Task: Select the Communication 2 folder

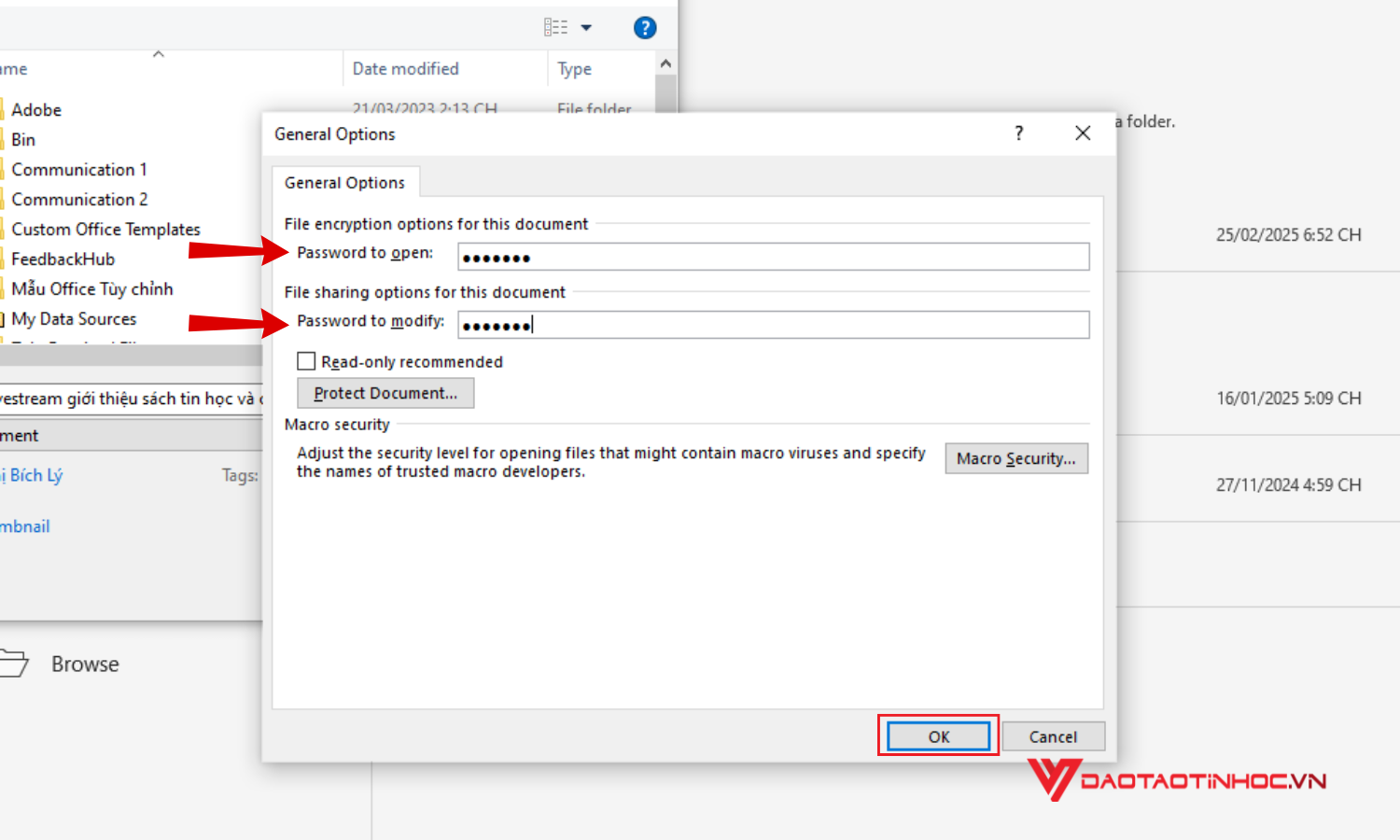Action: (x=79, y=200)
